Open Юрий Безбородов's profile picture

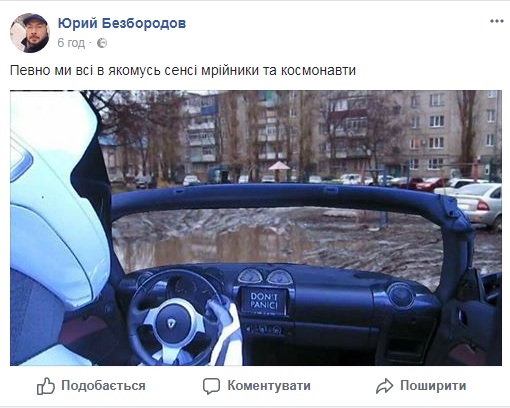point(30,33)
